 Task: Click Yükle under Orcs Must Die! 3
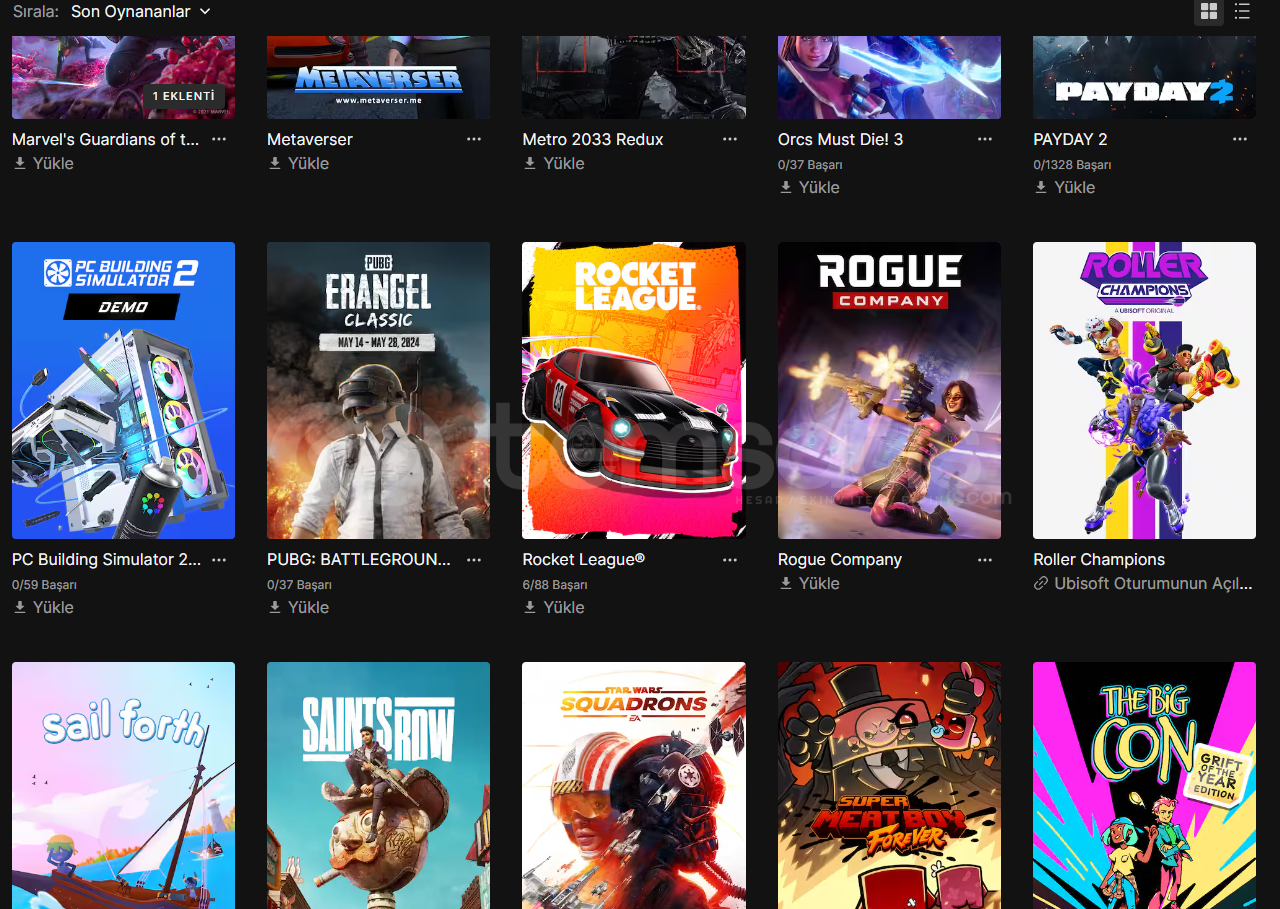810,187
